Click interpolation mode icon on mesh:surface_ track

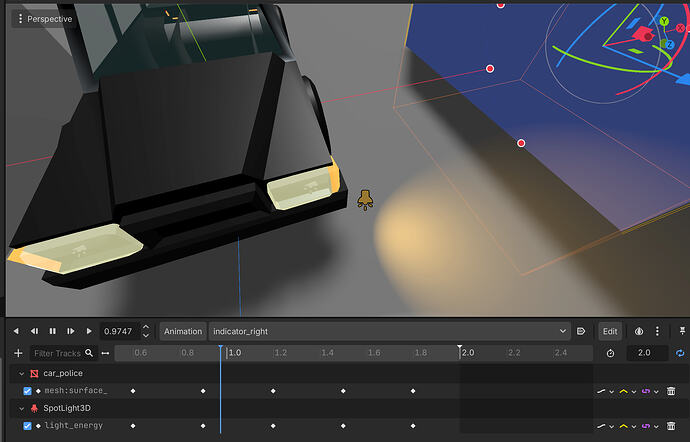pos(624,391)
